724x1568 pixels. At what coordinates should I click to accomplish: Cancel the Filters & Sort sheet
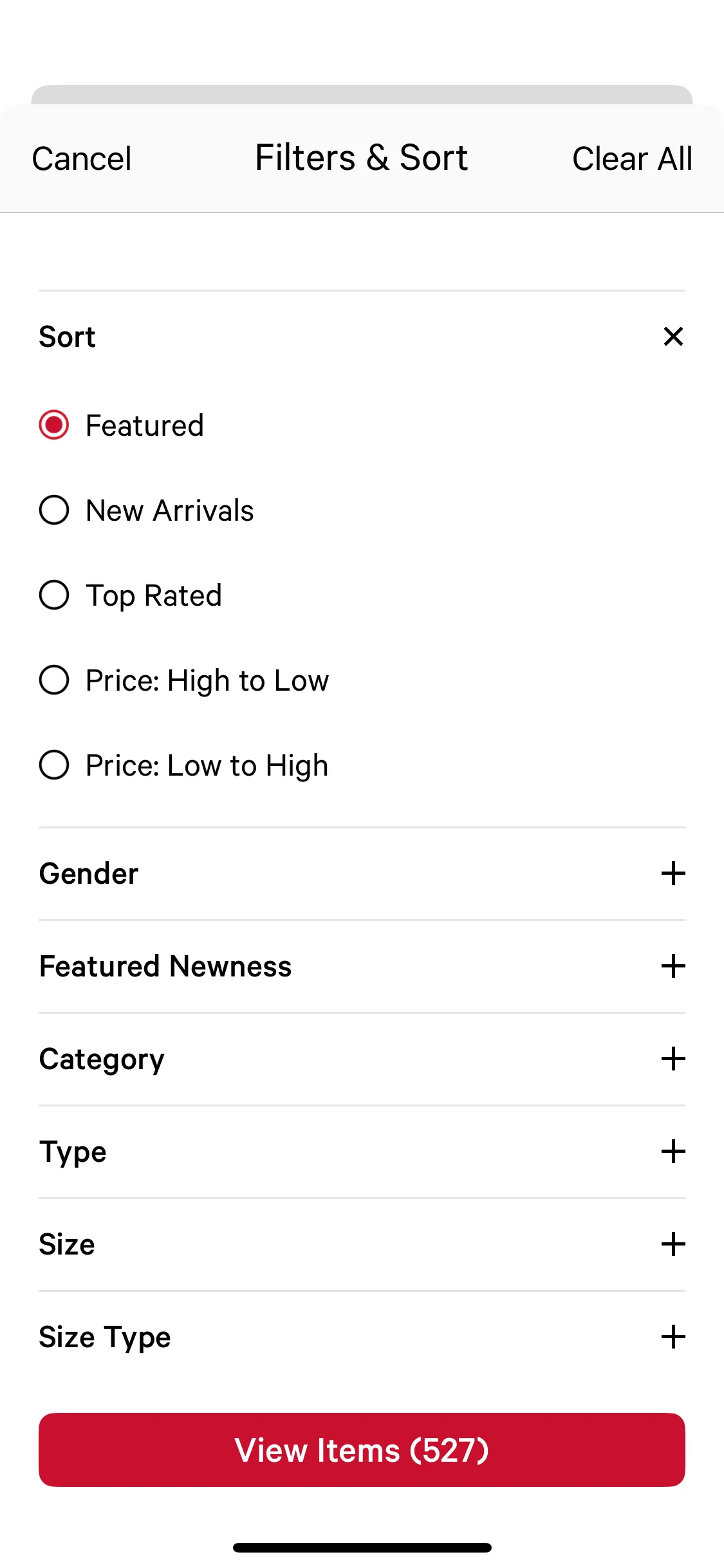[82, 159]
